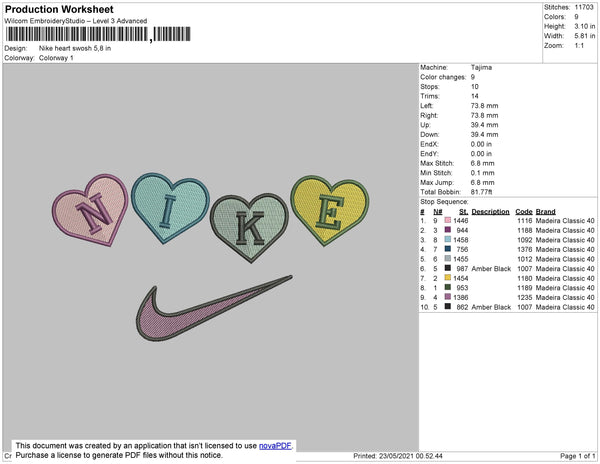Click 'Amber Black' description in row 10
Image resolution: width=600 pixels, height=464 pixels.
[x=491, y=307]
